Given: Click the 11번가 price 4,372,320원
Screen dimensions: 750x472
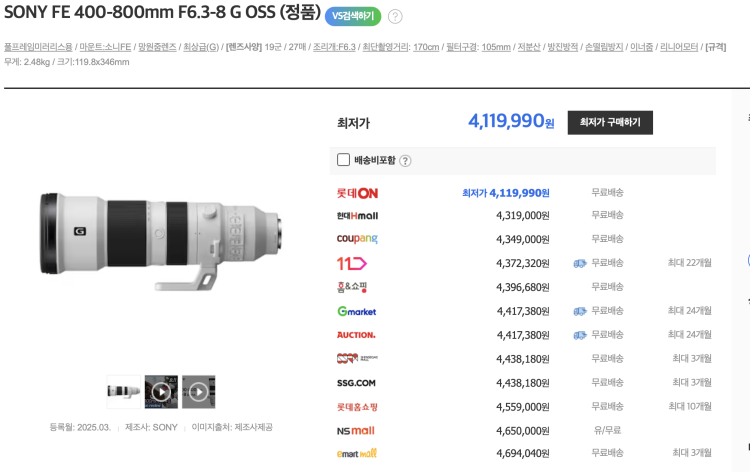Looking at the screenshot, I should (x=523, y=263).
